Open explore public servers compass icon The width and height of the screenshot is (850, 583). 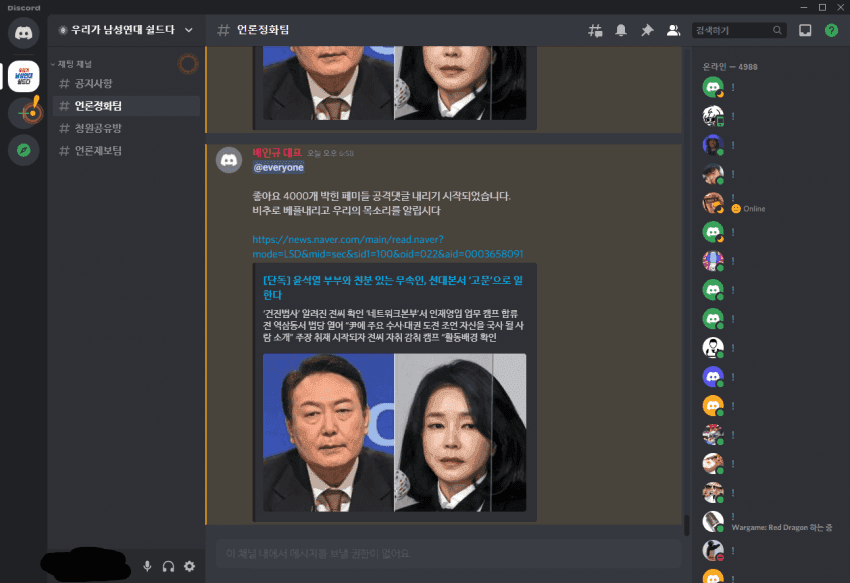23,150
